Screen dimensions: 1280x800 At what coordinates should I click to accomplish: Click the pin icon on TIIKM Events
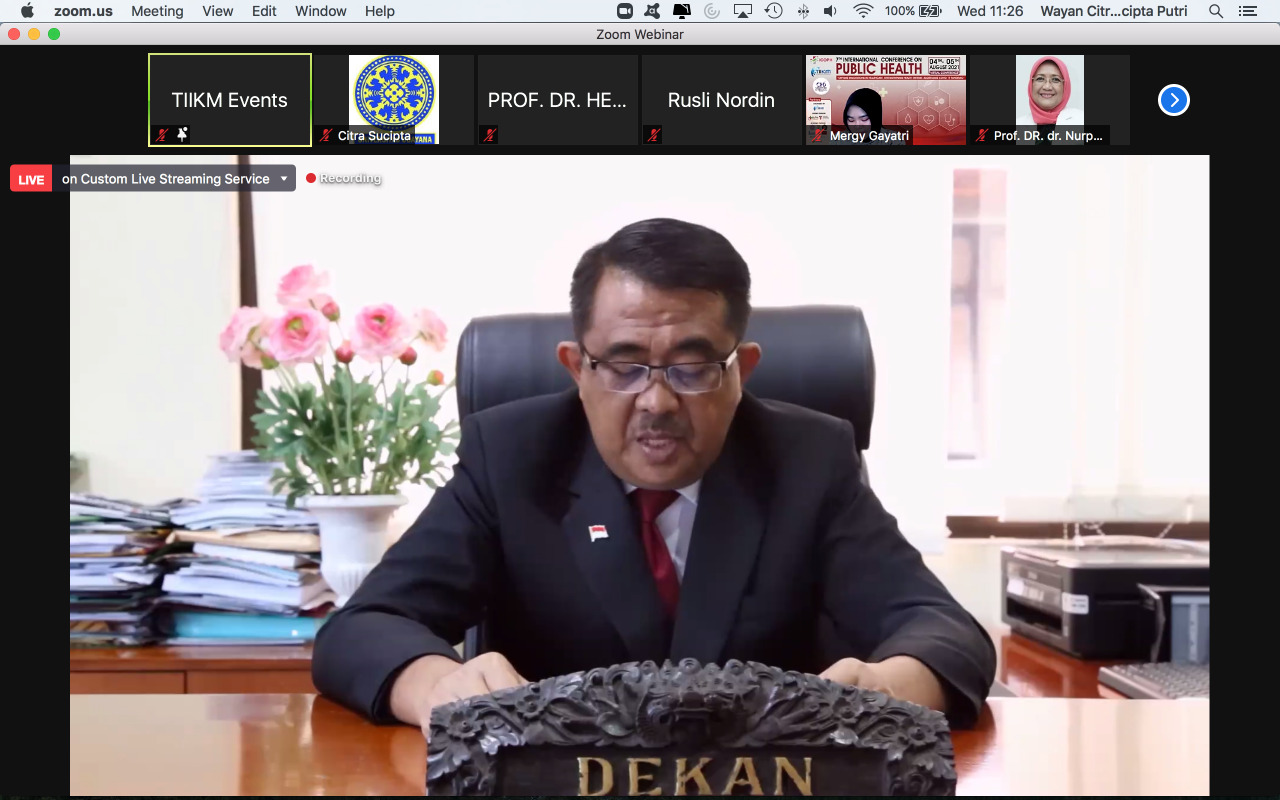(182, 134)
